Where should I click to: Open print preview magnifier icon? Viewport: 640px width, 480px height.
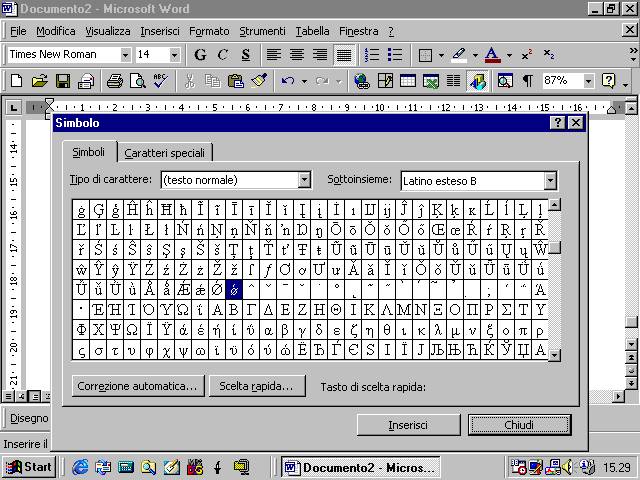[x=138, y=81]
